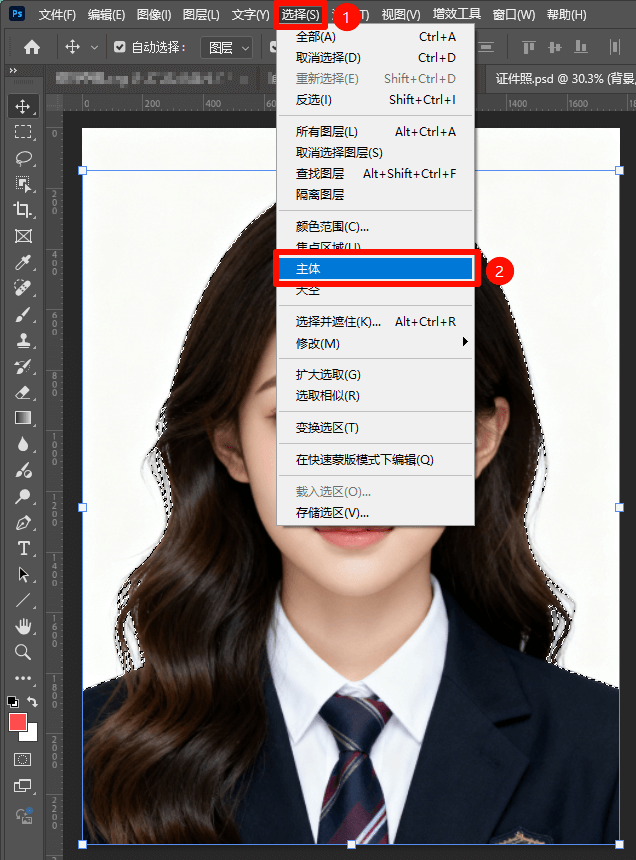Toggle Quick Mask mode icon
This screenshot has width=636, height=860.
[x=22, y=760]
